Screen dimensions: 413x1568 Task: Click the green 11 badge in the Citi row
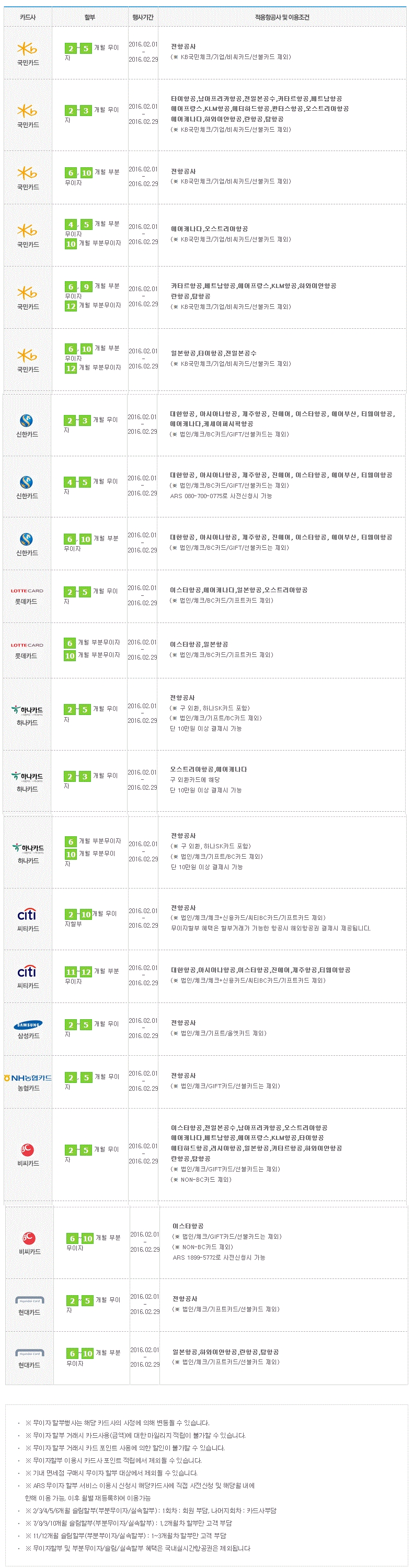pyautogui.click(x=71, y=972)
